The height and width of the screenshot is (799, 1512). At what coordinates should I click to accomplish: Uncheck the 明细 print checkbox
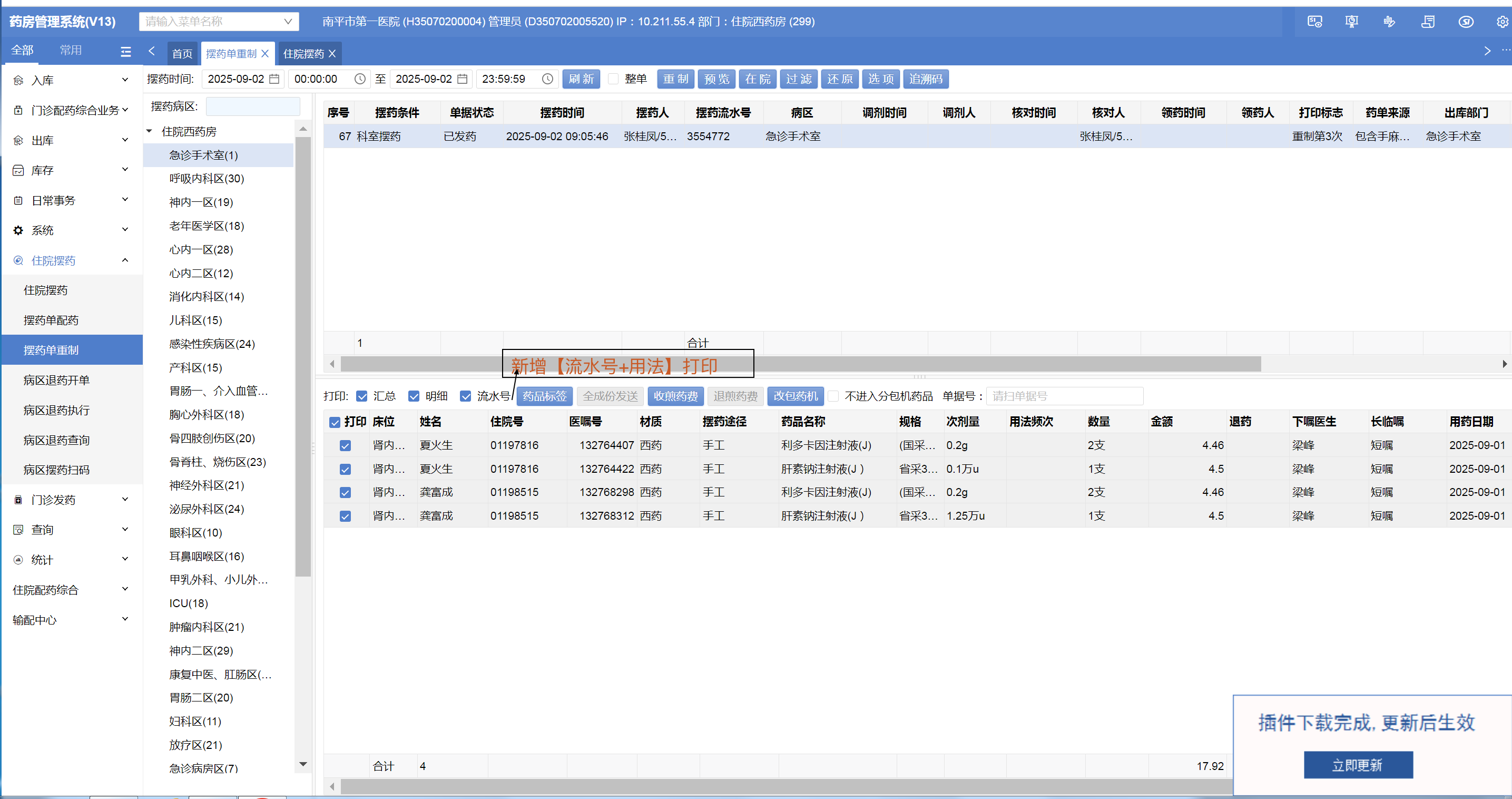tap(414, 396)
